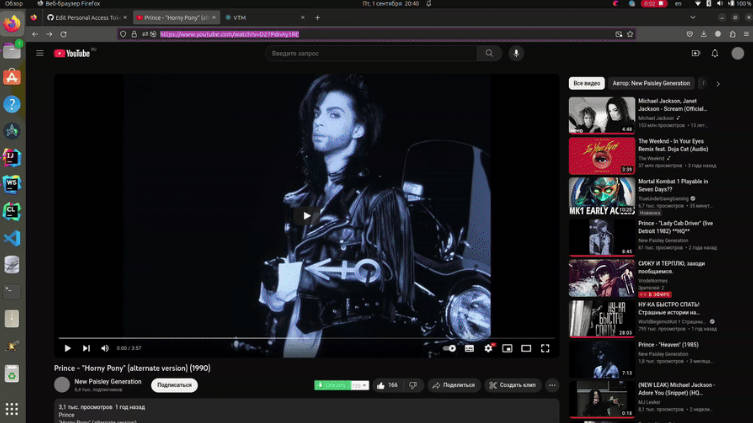Image resolution: width=753 pixels, height=423 pixels.
Task: Dislike the video with thumbs down
Action: (413, 385)
